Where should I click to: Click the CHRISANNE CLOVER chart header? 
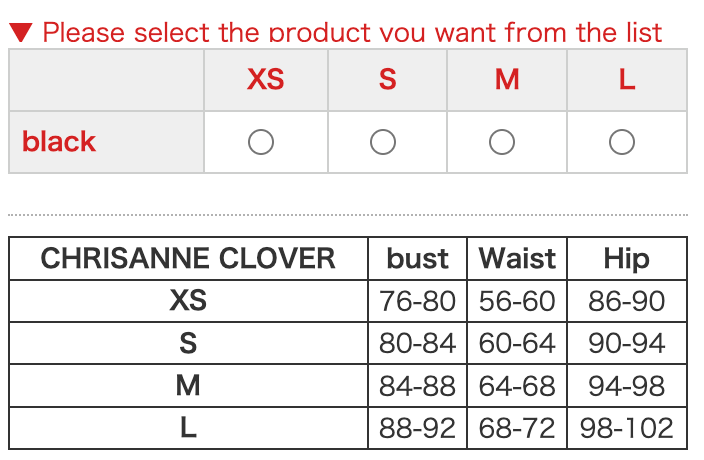188,259
